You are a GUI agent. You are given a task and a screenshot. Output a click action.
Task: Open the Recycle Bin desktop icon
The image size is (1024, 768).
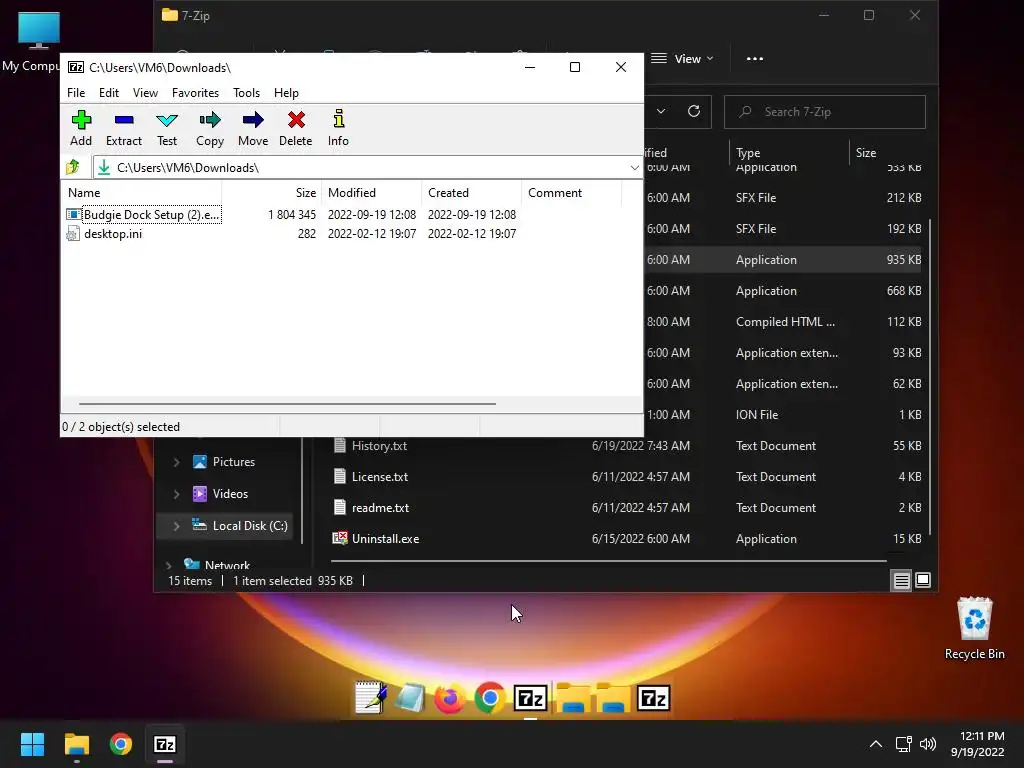pos(974,628)
